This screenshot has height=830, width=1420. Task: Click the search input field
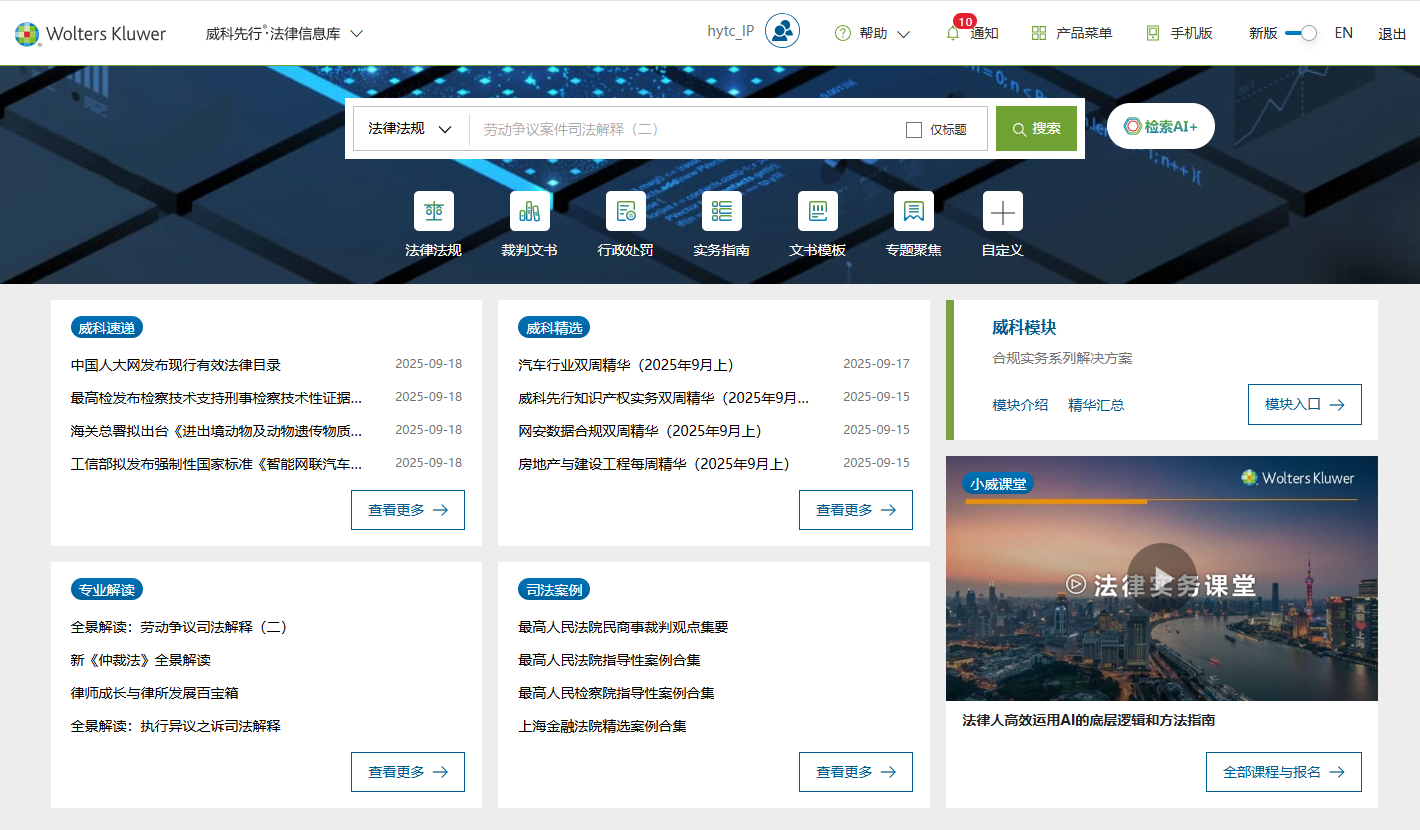pyautogui.click(x=685, y=129)
